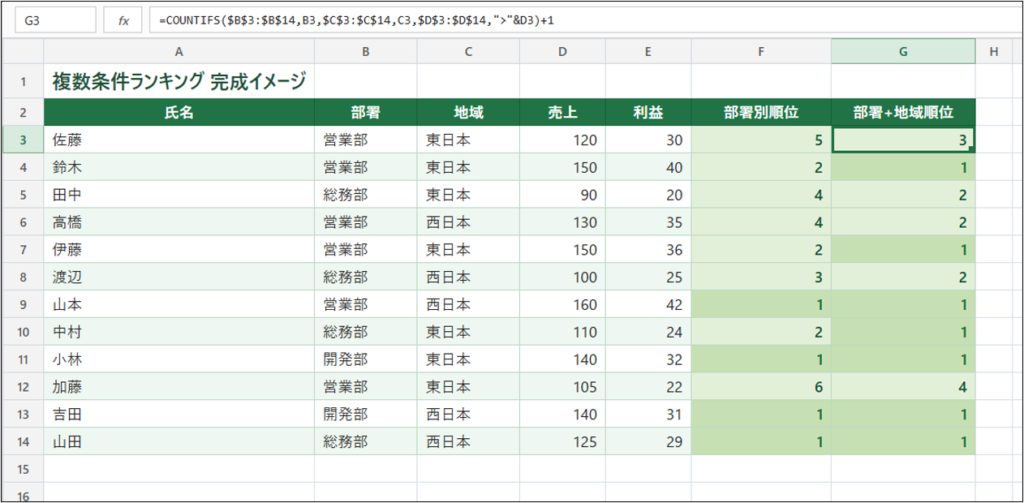Select the cell containing 伊藤
This screenshot has height=503, width=1024.
tap(179, 250)
